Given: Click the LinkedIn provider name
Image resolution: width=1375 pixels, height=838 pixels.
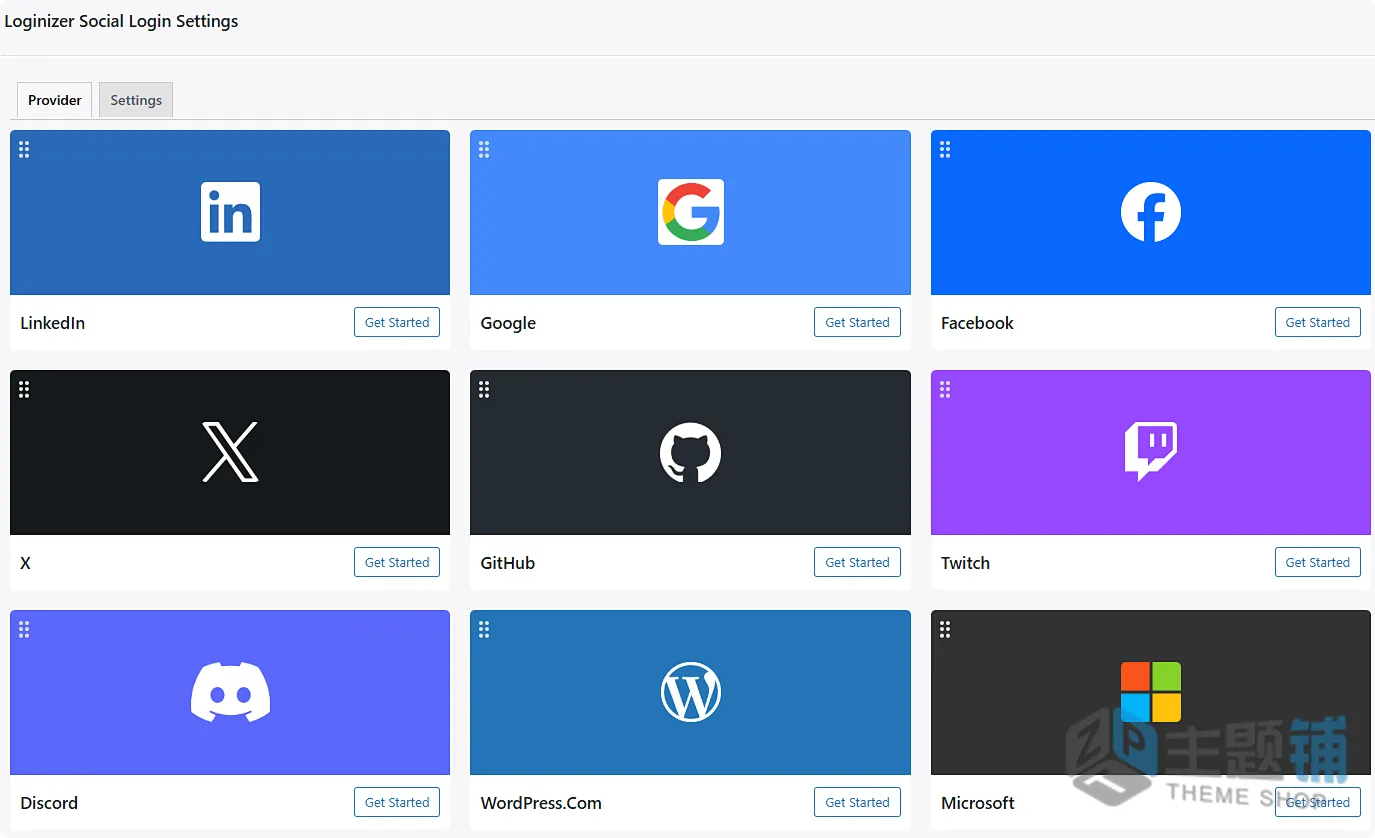Looking at the screenshot, I should pos(52,323).
